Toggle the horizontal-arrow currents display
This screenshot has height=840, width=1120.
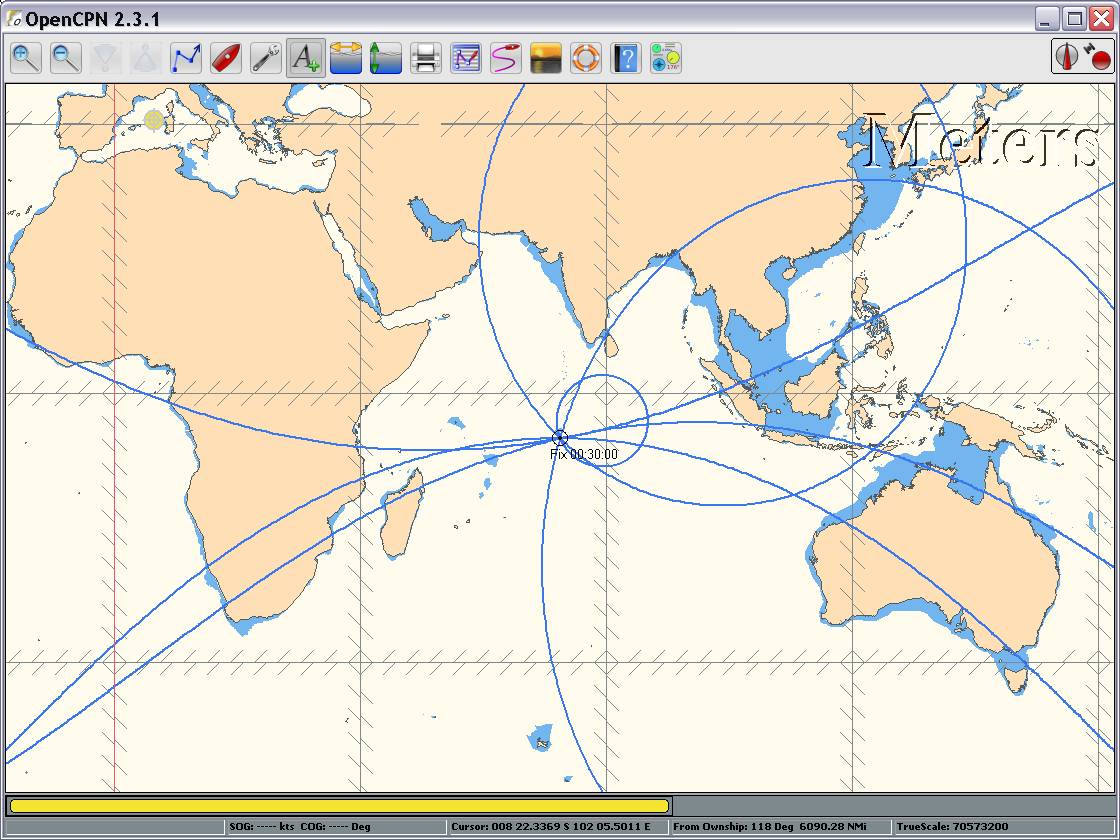346,58
